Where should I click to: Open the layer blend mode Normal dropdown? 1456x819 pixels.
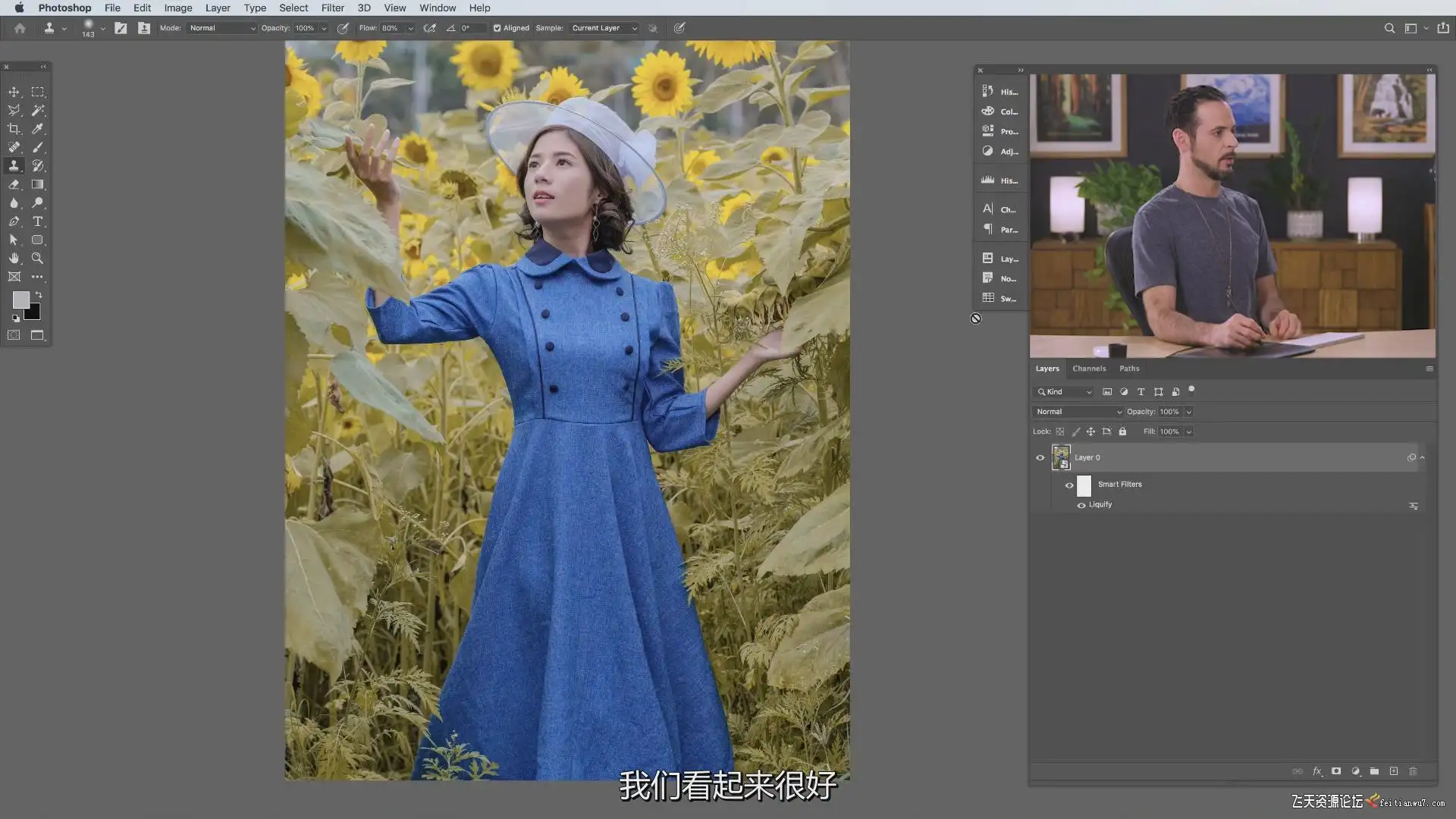[1078, 412]
